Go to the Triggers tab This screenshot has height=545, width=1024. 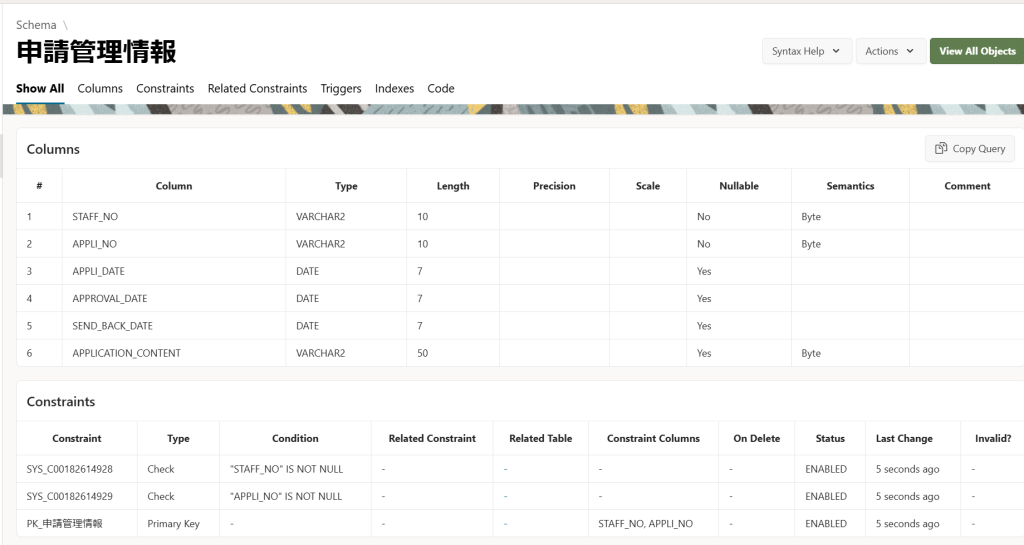click(341, 88)
